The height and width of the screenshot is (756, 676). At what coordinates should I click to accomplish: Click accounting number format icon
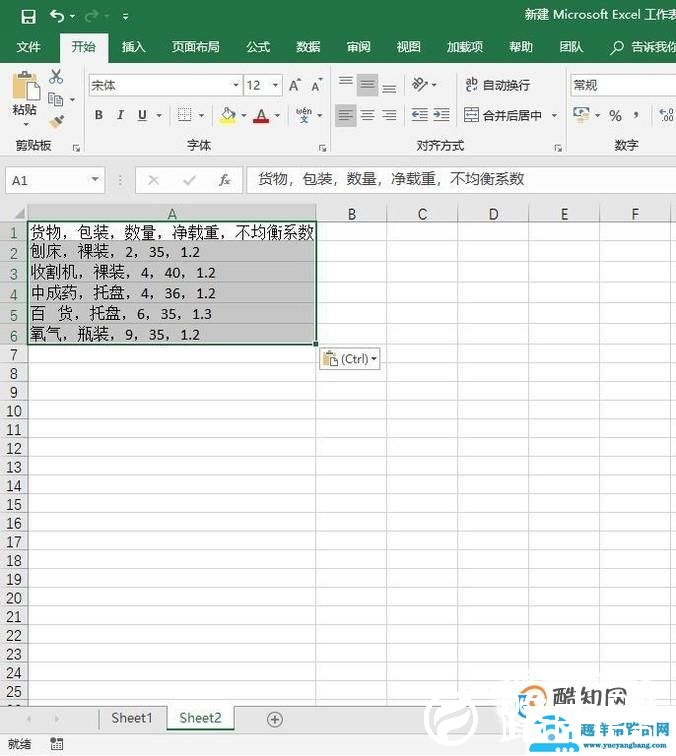click(x=581, y=115)
